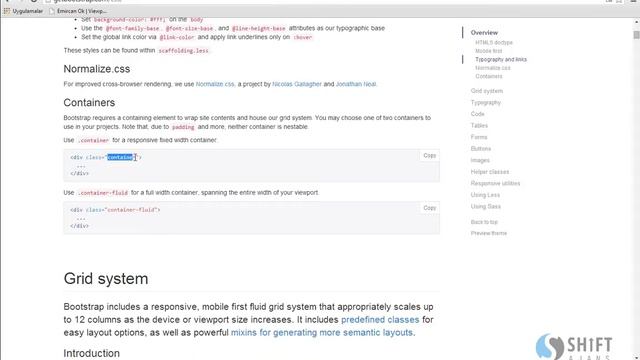Click the Grid system heading
Image resolution: width=640 pixels, height=360 pixels.
tap(106, 279)
